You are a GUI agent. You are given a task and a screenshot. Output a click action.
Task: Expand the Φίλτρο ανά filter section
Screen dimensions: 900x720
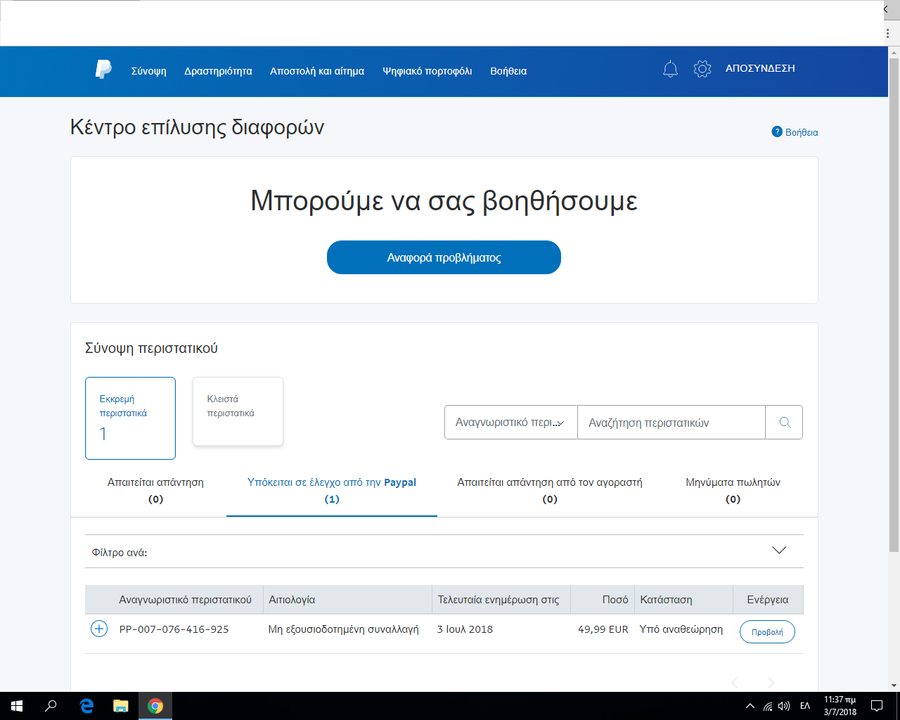(444, 552)
